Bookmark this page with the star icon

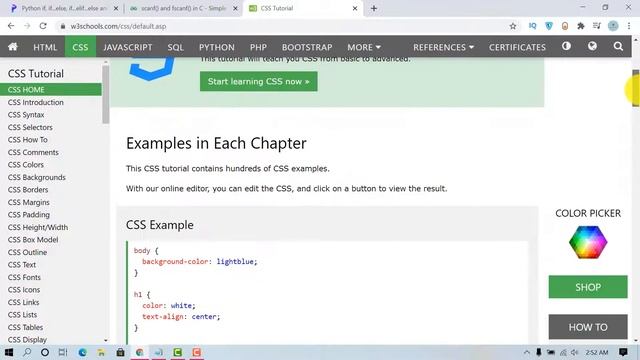(x=513, y=26)
